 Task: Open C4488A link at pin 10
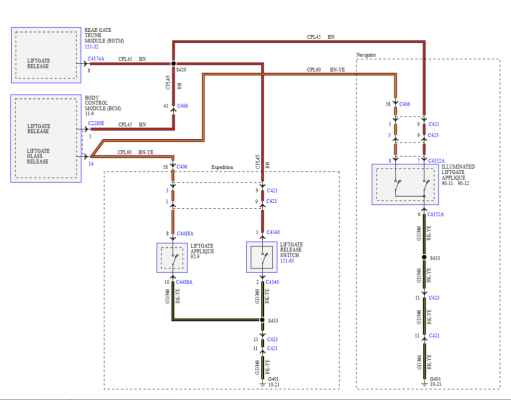[x=184, y=282]
